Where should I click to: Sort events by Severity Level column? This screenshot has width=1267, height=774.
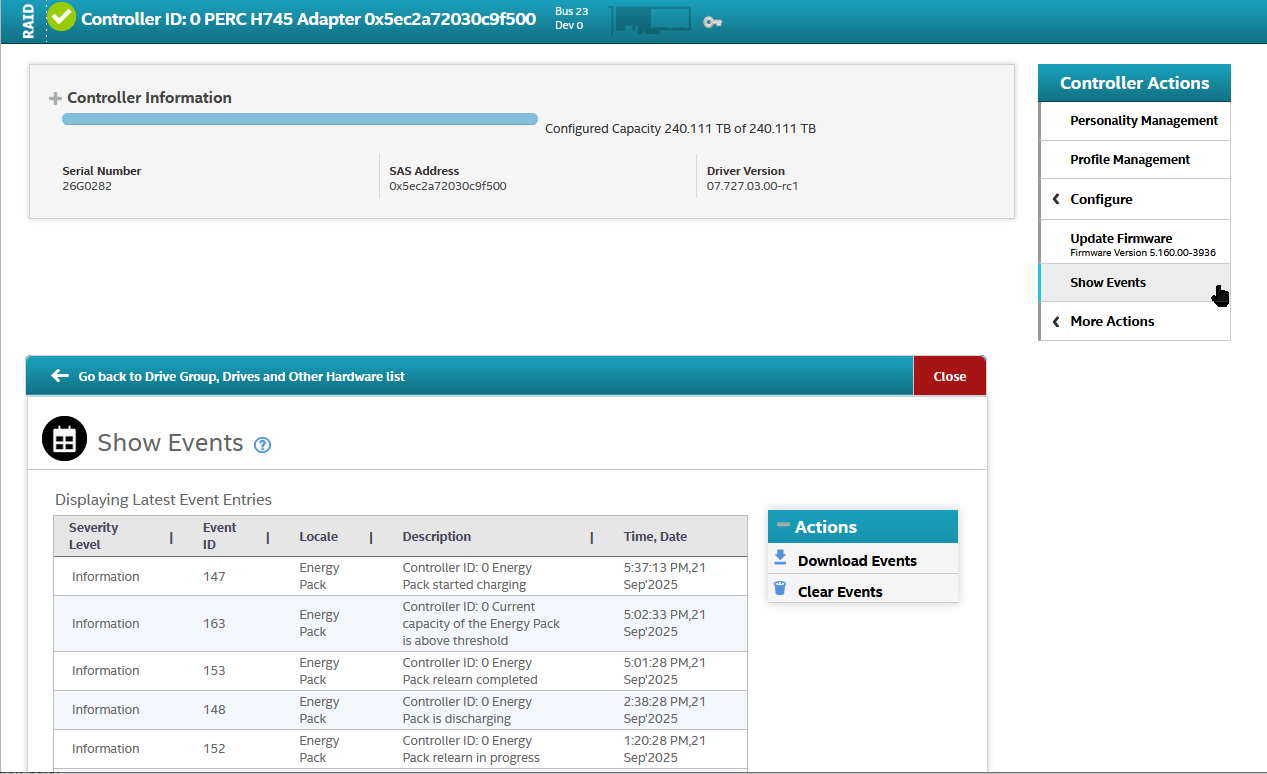(x=94, y=536)
